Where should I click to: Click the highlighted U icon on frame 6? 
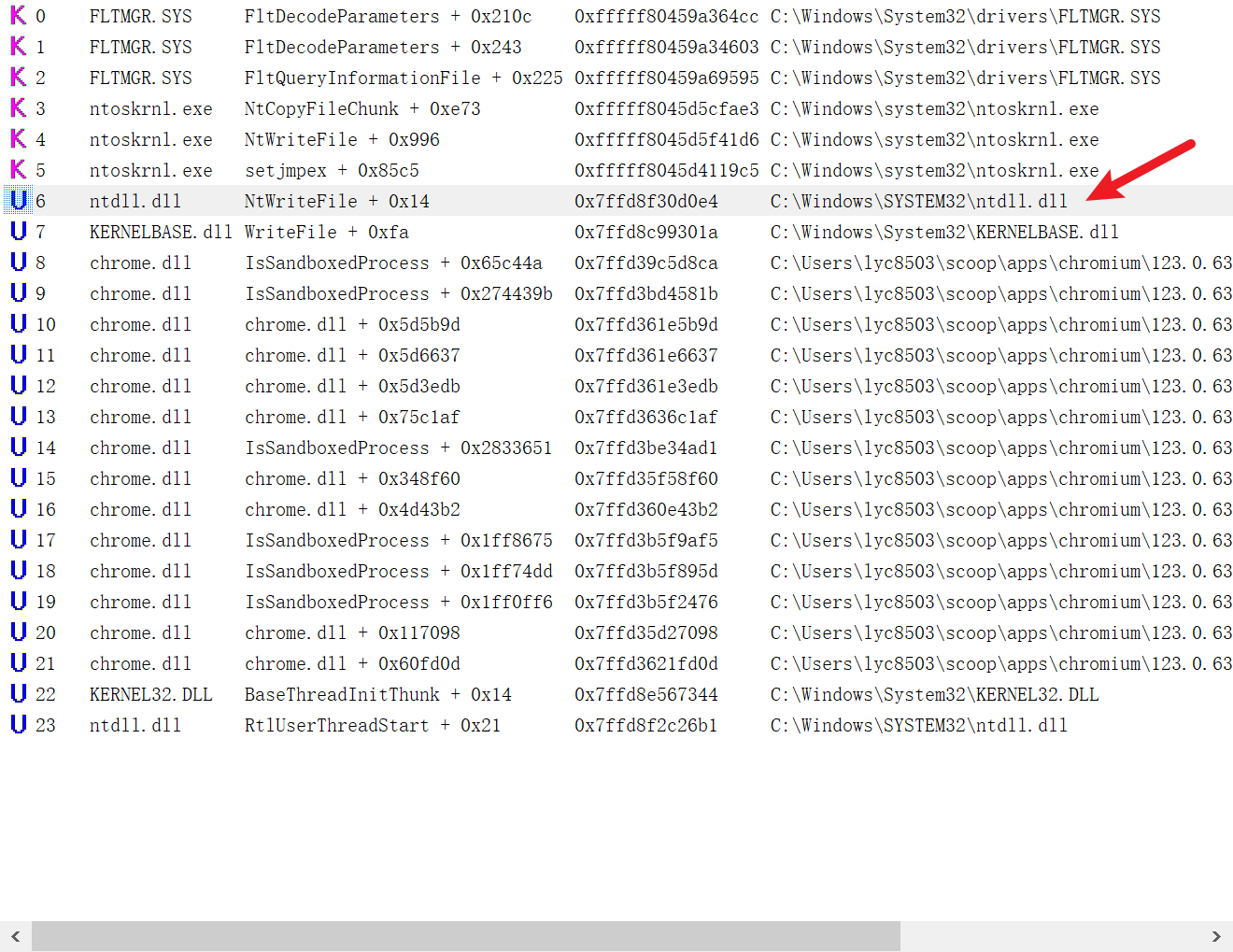(19, 200)
